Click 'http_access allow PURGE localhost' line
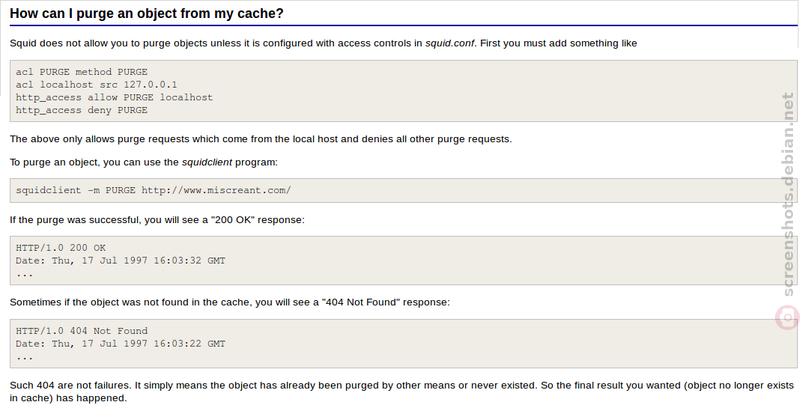Image resolution: width=800 pixels, height=411 pixels. coord(114,97)
